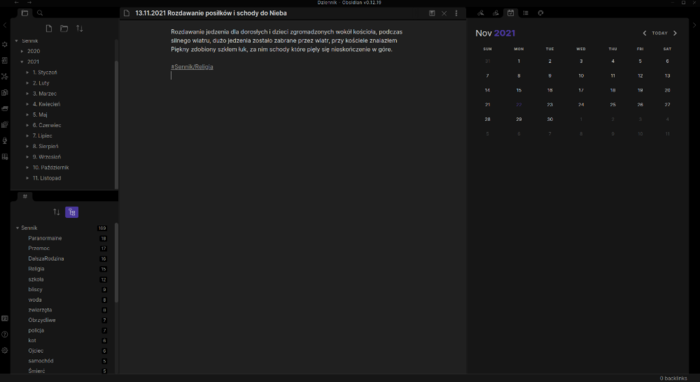This screenshot has width=700, height=382.
Task: Go to next month in calendar
Action: point(675,33)
